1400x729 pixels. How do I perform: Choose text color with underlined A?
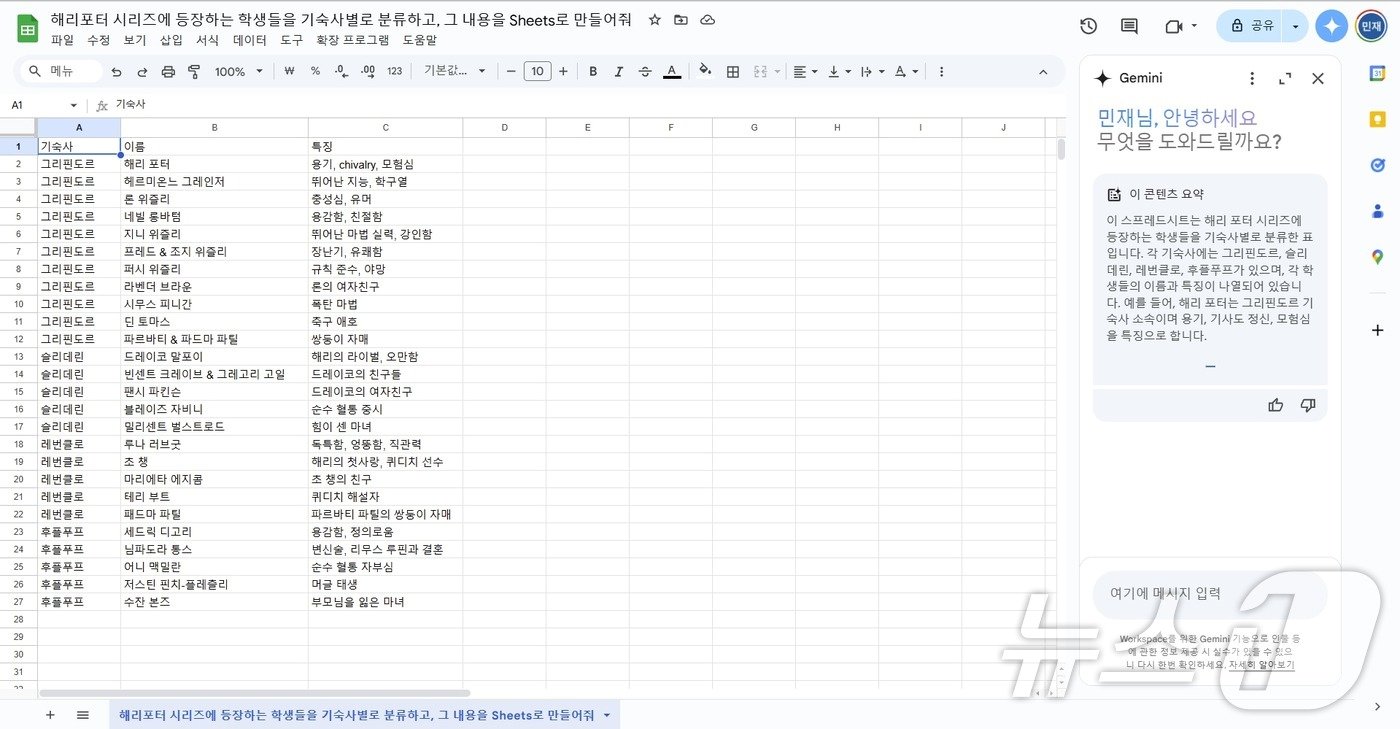click(672, 72)
